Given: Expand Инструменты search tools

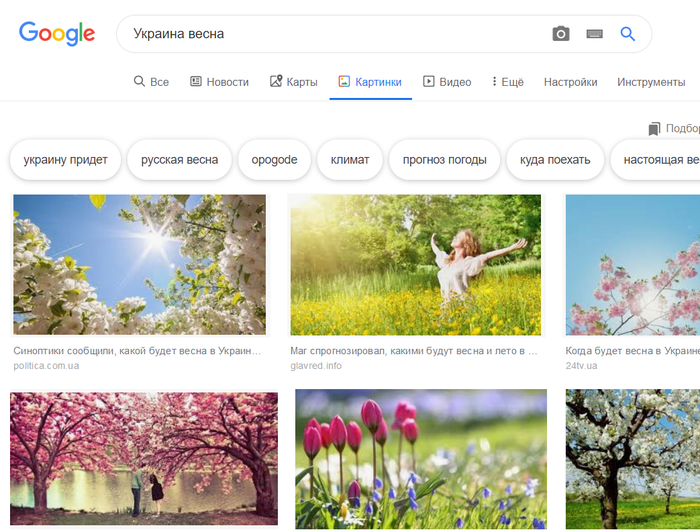Looking at the screenshot, I should point(650,82).
